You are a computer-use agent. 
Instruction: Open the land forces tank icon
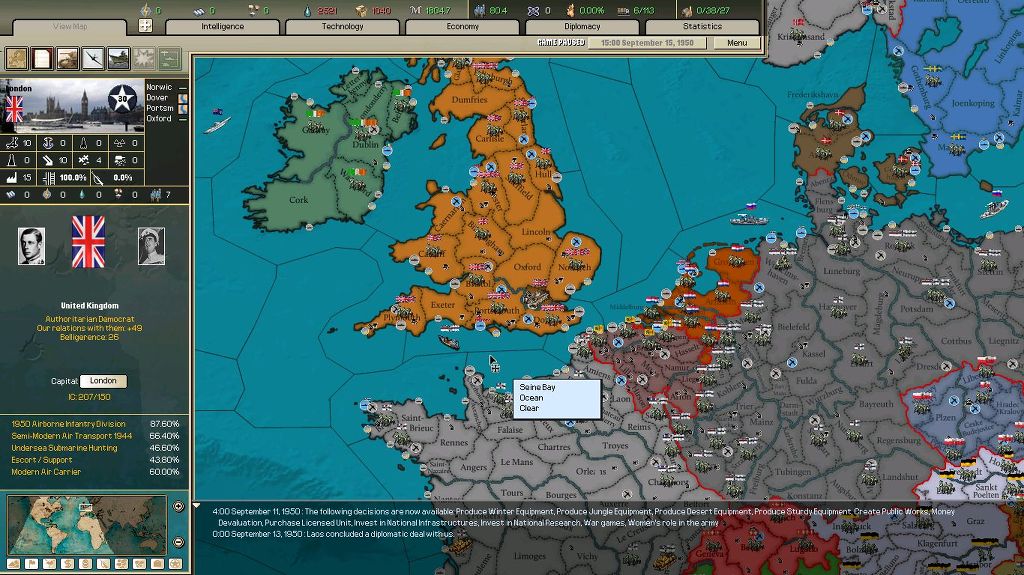(x=67, y=58)
